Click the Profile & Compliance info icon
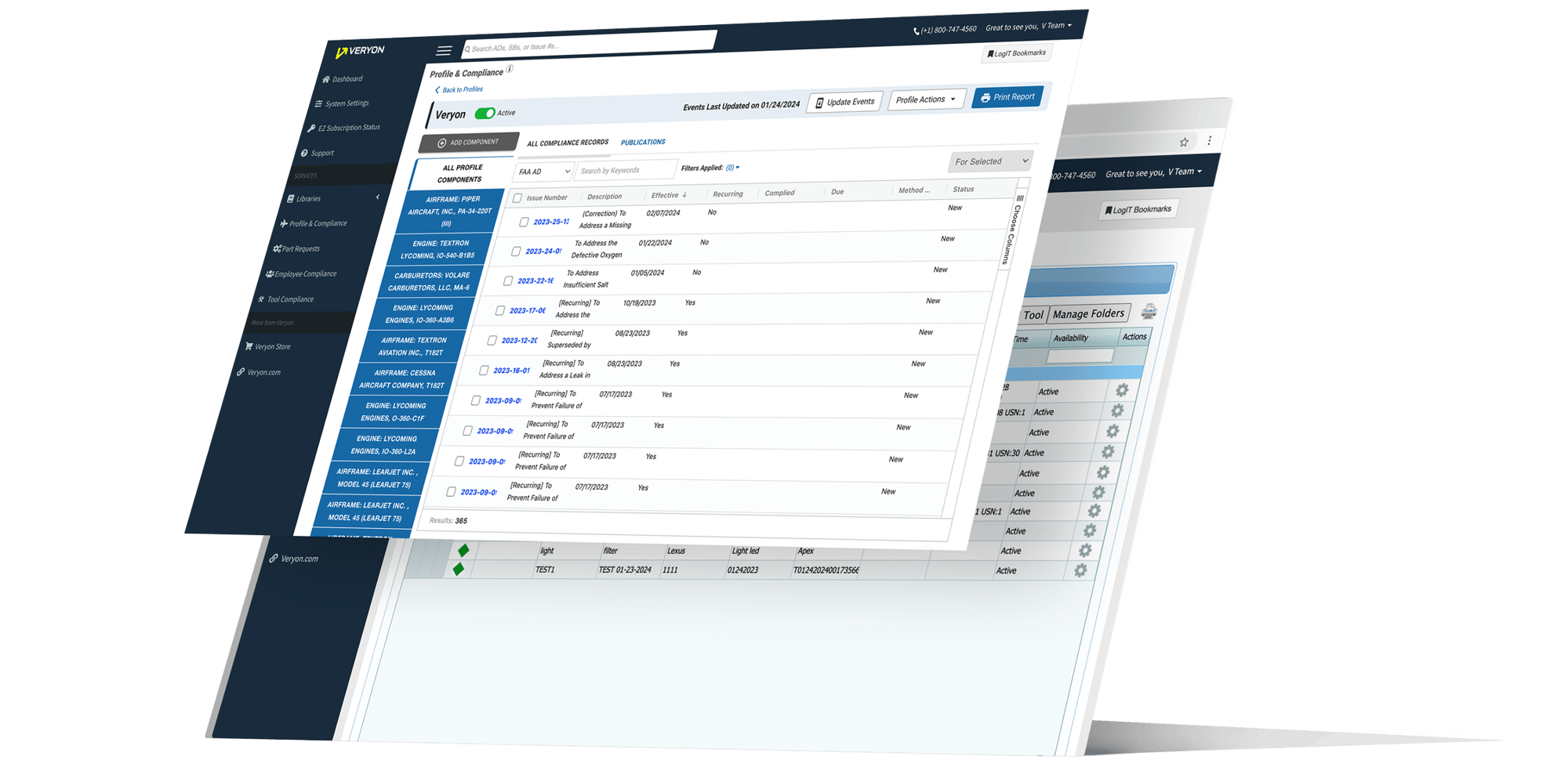 pyautogui.click(x=510, y=69)
